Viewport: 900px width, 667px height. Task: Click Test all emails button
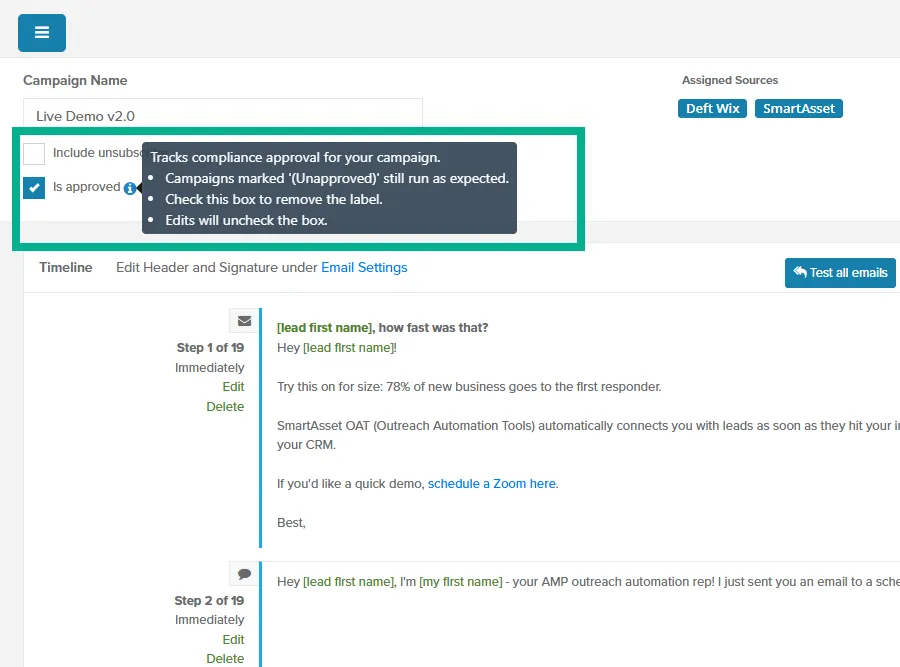(840, 273)
